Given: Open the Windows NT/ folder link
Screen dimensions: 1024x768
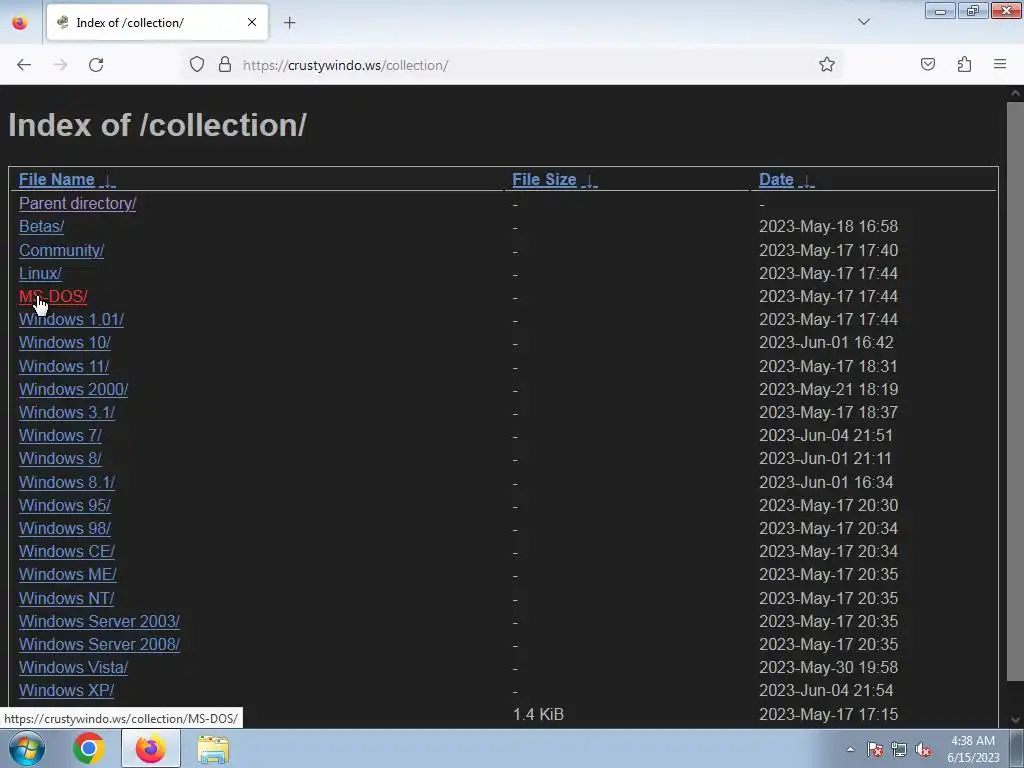Looking at the screenshot, I should coord(66,599).
